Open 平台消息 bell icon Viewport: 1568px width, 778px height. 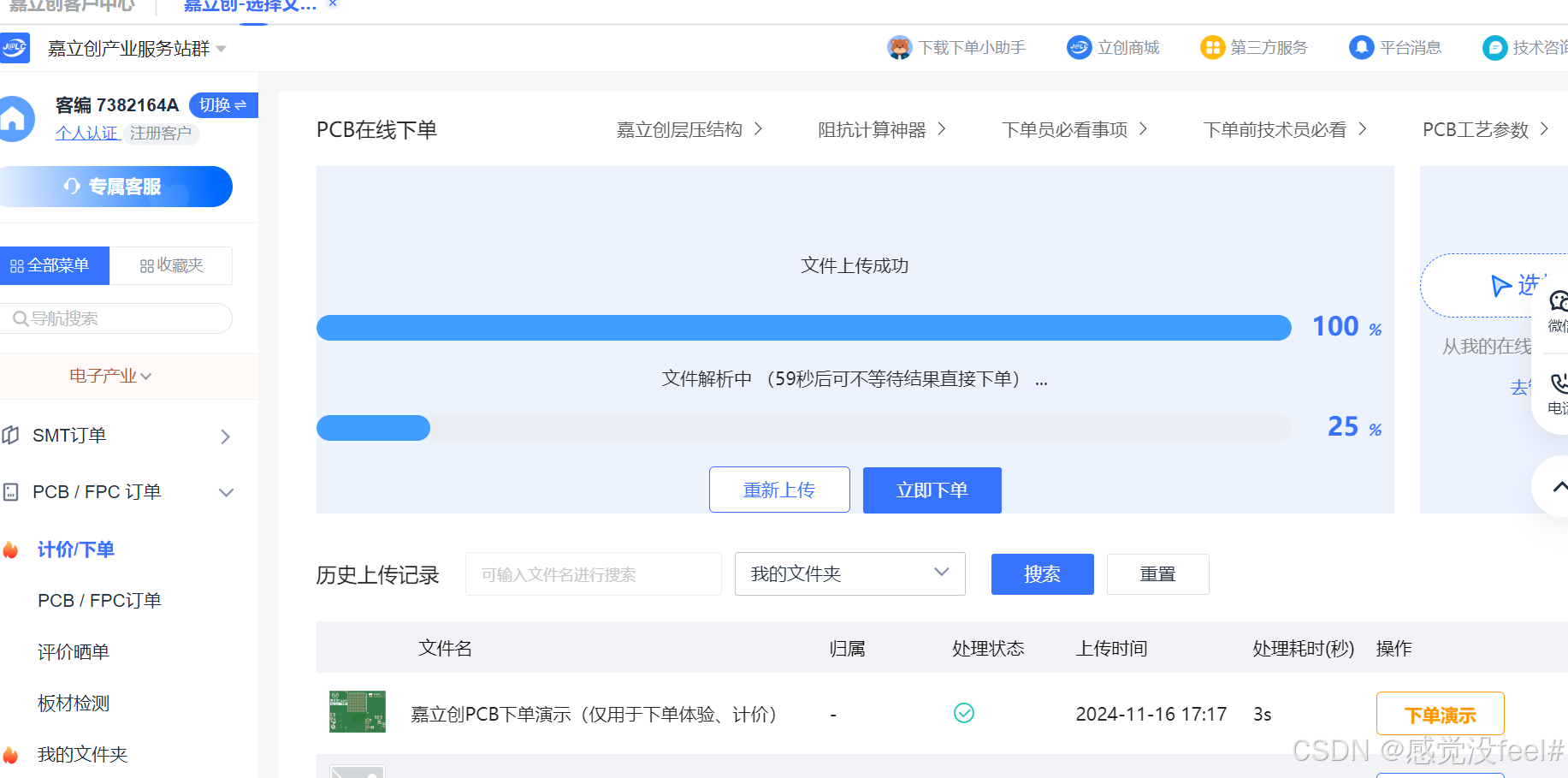pyautogui.click(x=1361, y=48)
